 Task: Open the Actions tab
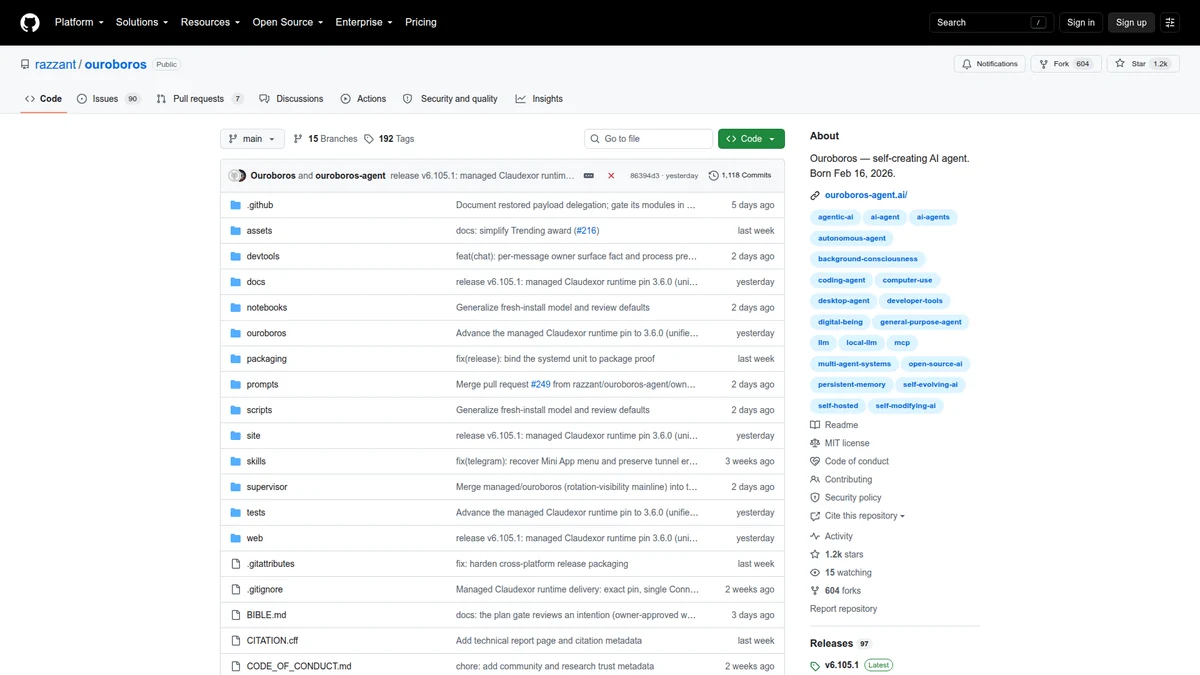(x=363, y=99)
